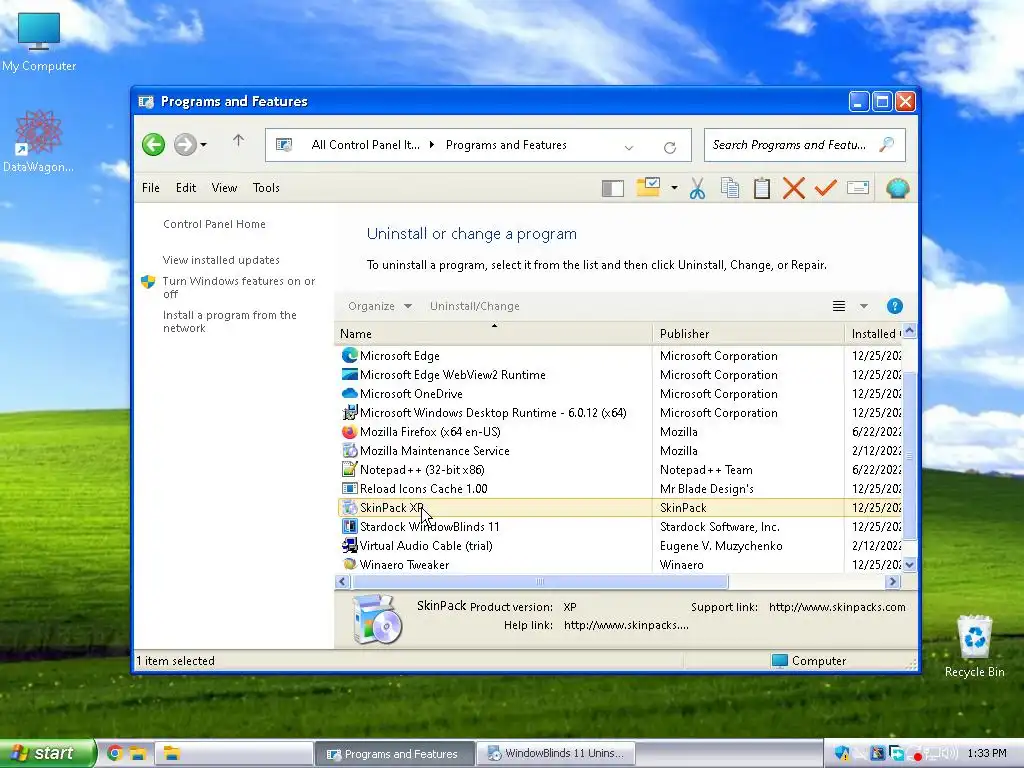Expand breadcrumb arrow after All Control Panel Items

point(432,145)
